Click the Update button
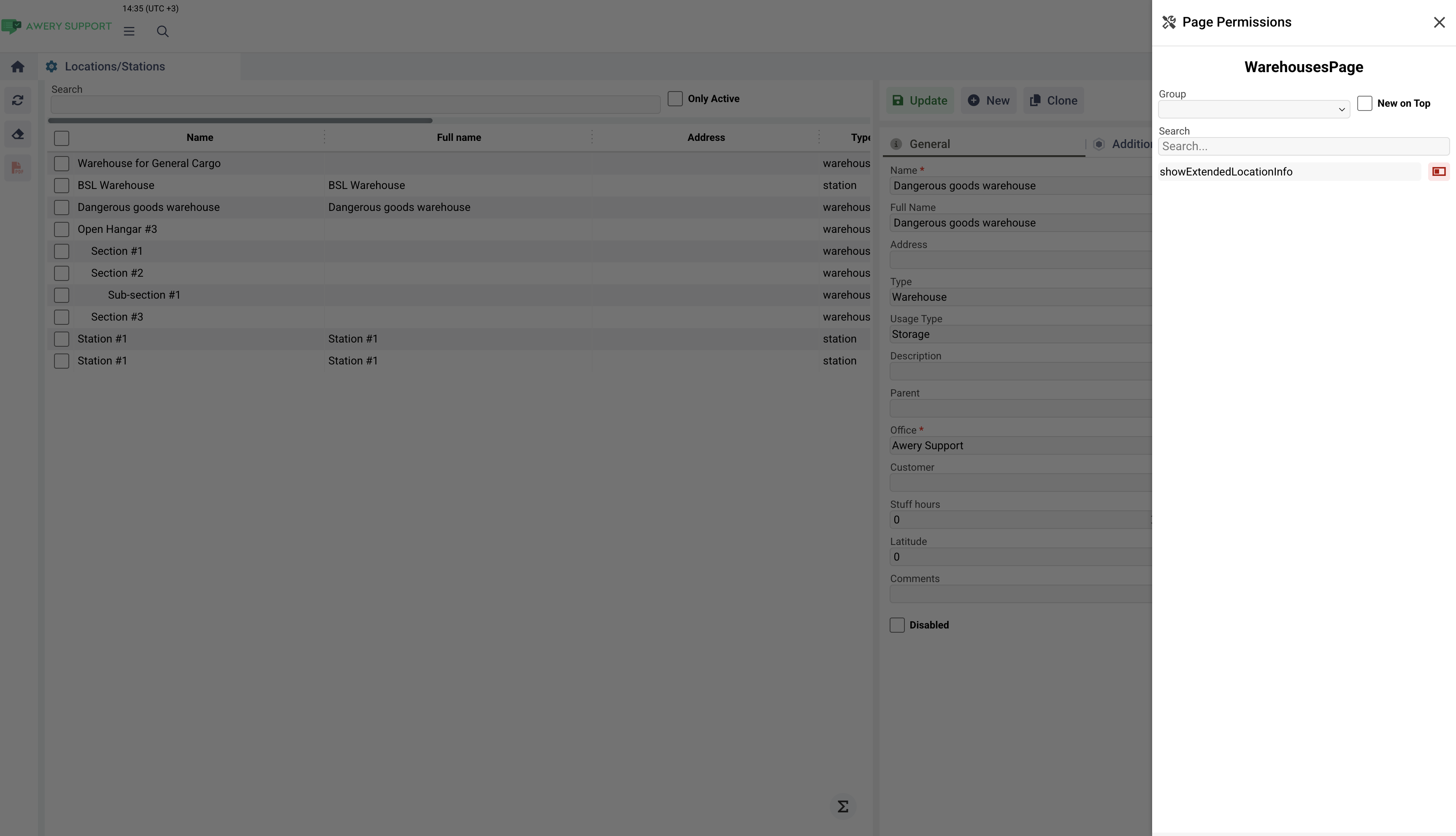Image resolution: width=1456 pixels, height=836 pixels. tap(920, 100)
